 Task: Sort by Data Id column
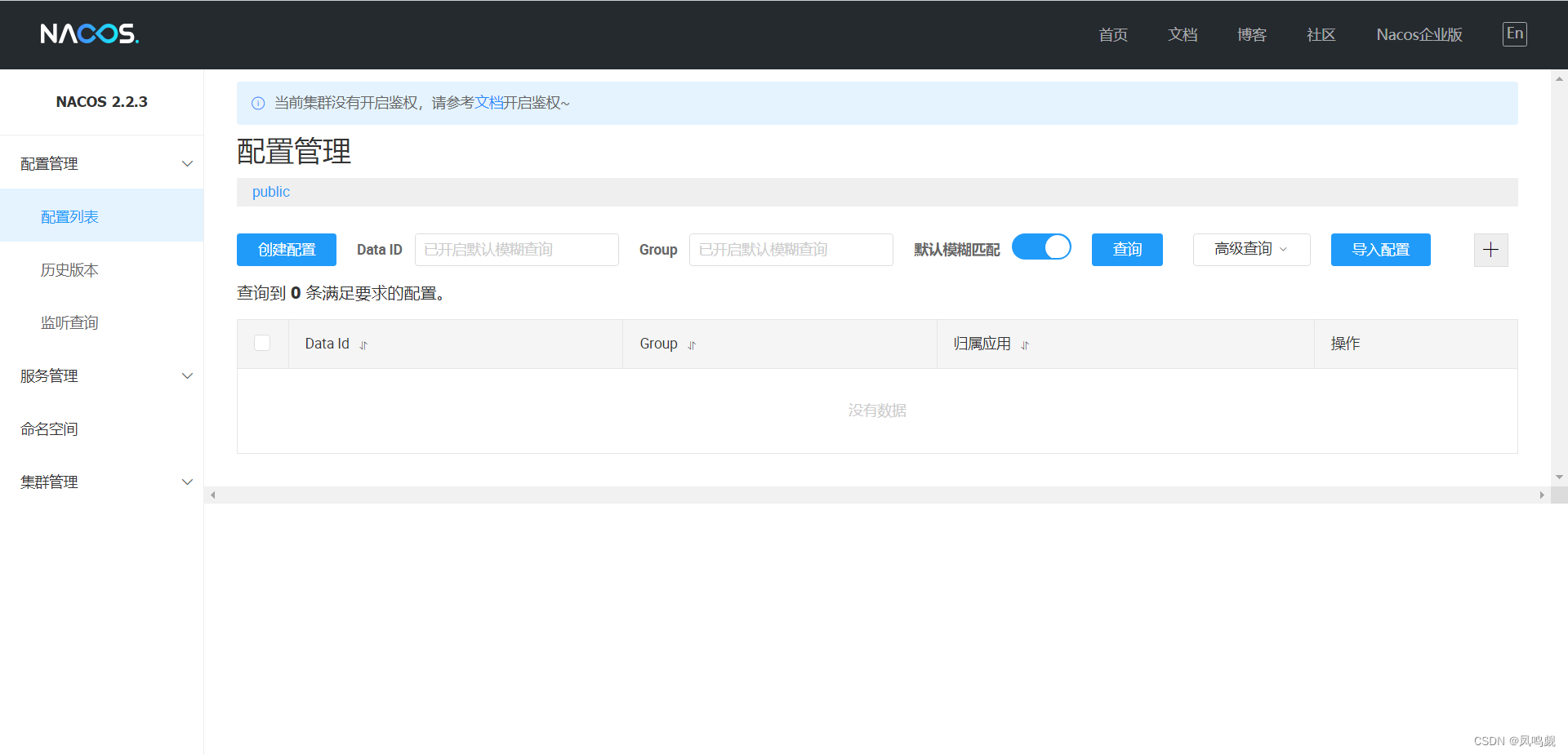(363, 345)
